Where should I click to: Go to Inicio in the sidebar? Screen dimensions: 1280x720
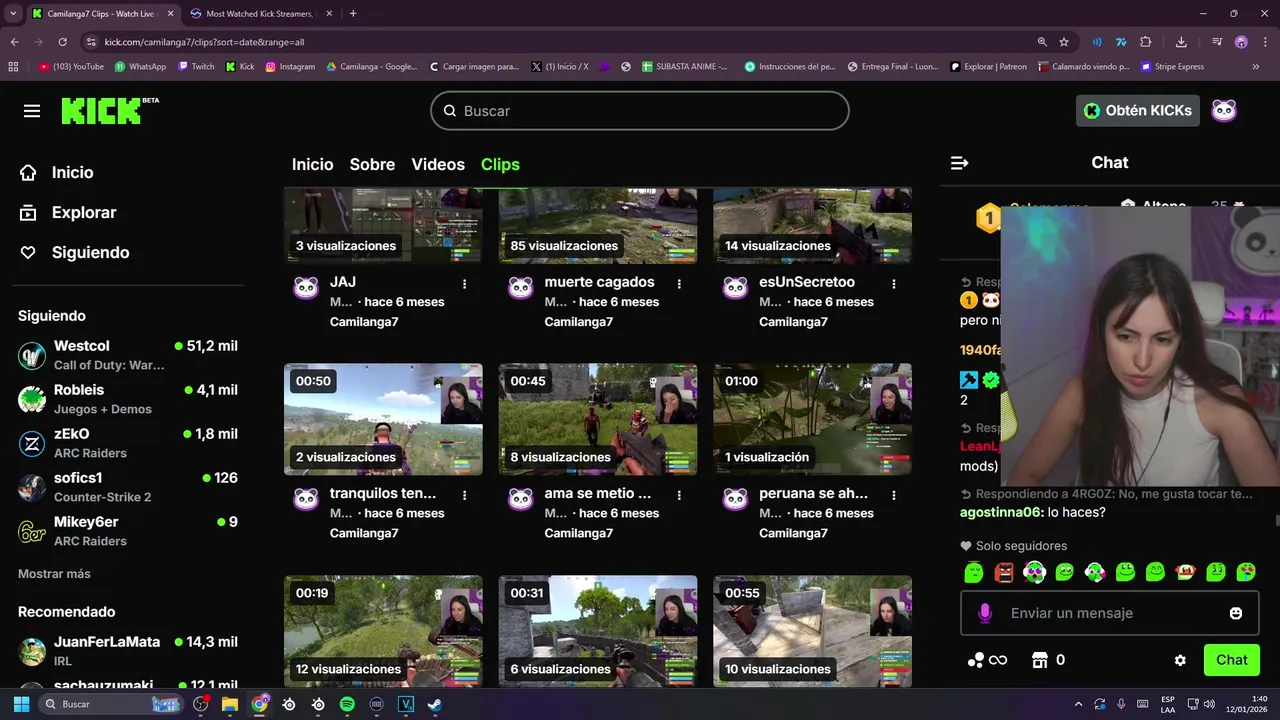(x=72, y=172)
